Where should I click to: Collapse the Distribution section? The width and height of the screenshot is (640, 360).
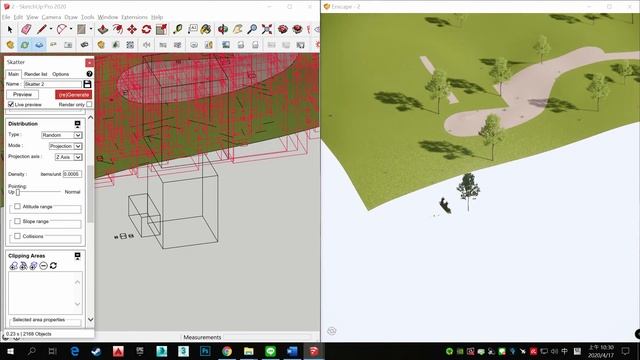77,124
